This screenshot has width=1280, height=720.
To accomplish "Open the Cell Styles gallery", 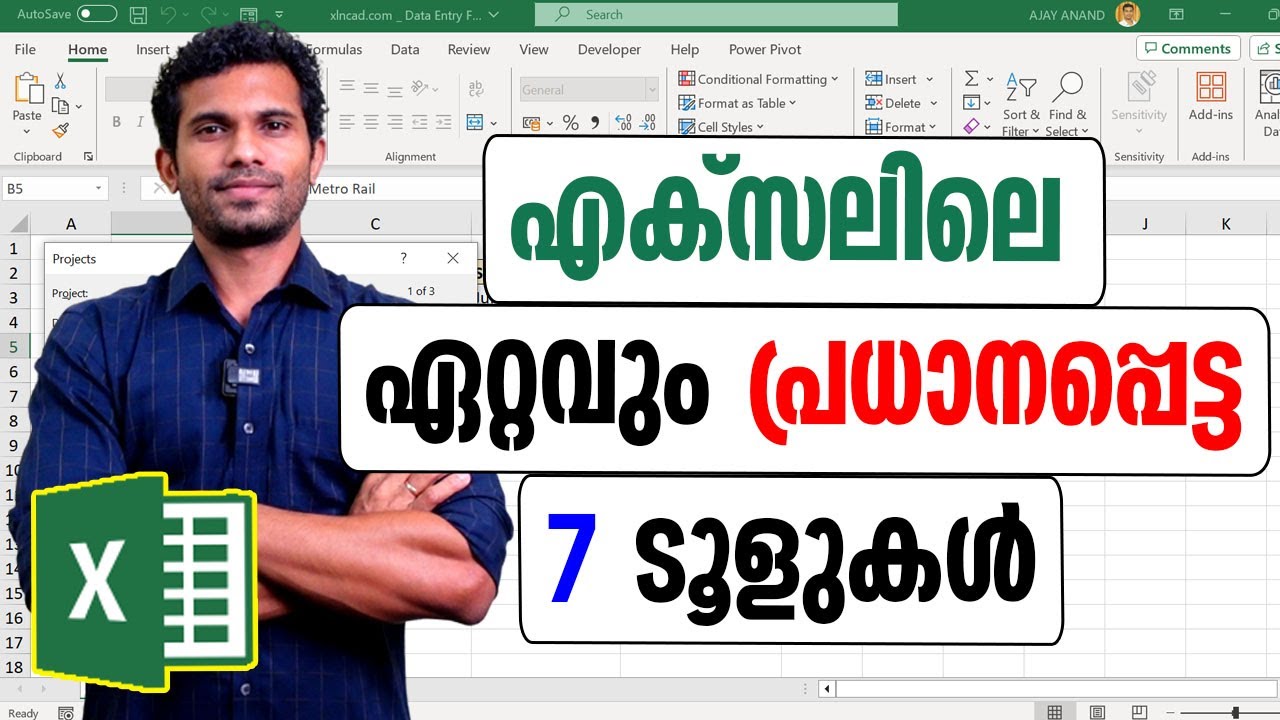I will coord(721,127).
